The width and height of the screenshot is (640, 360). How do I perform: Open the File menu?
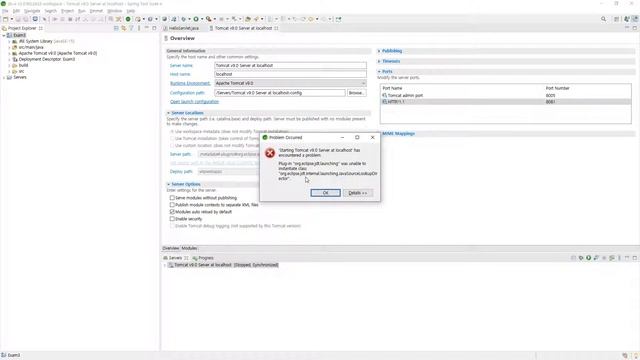coord(5,11)
